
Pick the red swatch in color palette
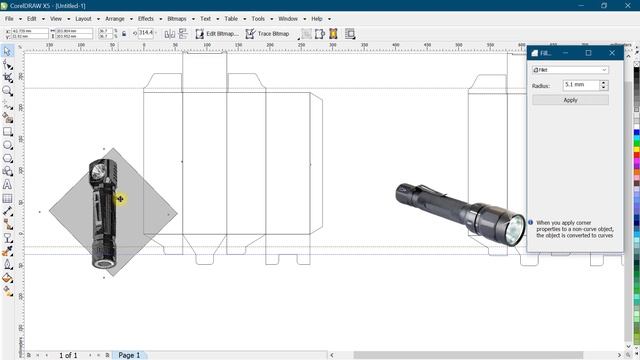click(x=636, y=156)
